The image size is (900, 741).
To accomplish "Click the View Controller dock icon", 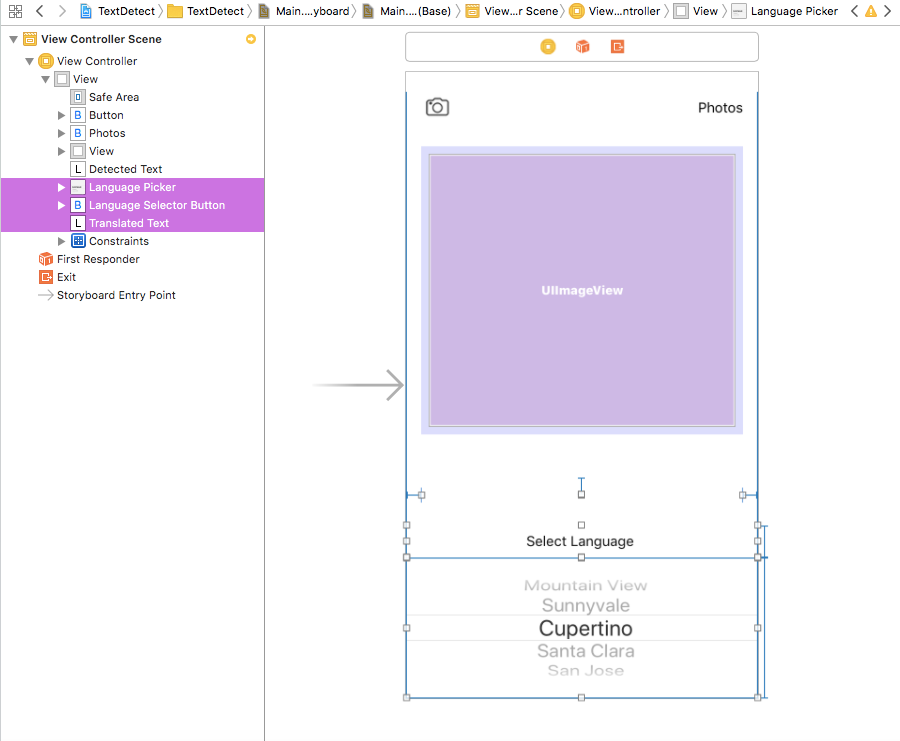I will (x=548, y=46).
